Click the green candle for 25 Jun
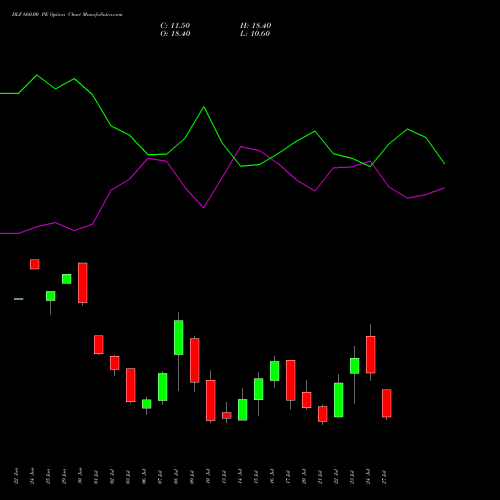The image size is (500, 500). click(51, 296)
